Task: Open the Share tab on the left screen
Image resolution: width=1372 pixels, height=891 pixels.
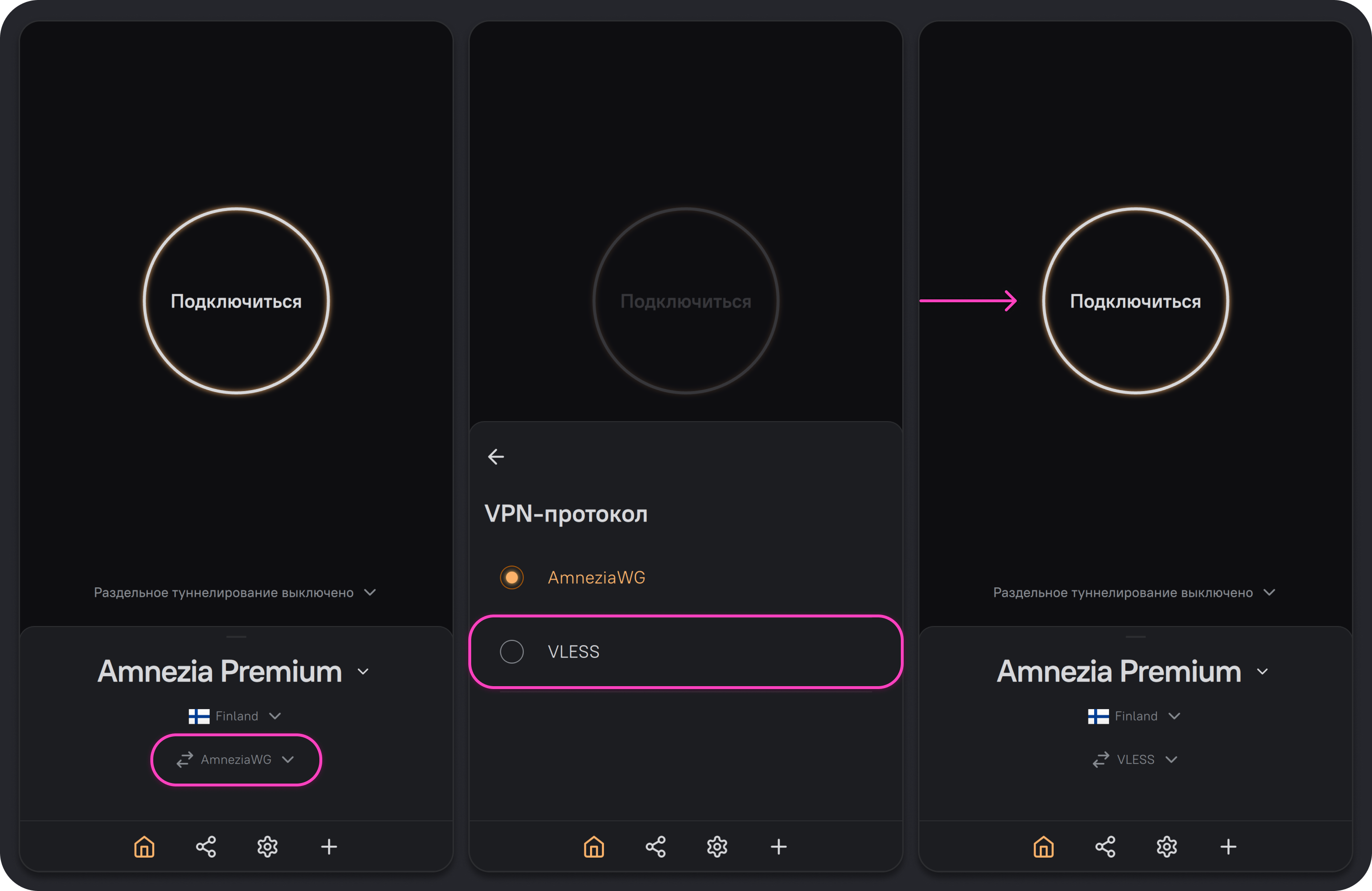Action: tap(206, 847)
